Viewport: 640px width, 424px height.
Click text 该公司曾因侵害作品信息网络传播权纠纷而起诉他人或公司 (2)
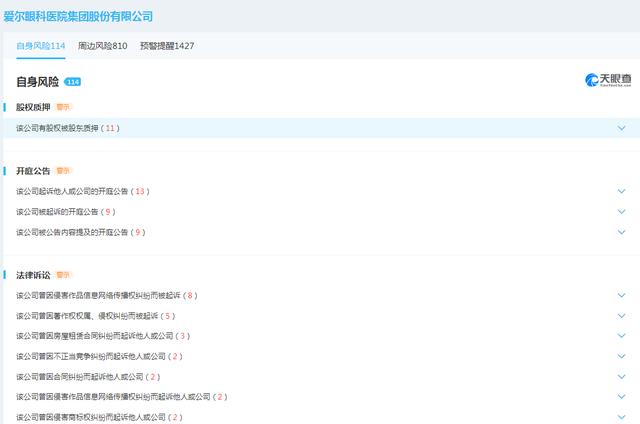point(122,397)
